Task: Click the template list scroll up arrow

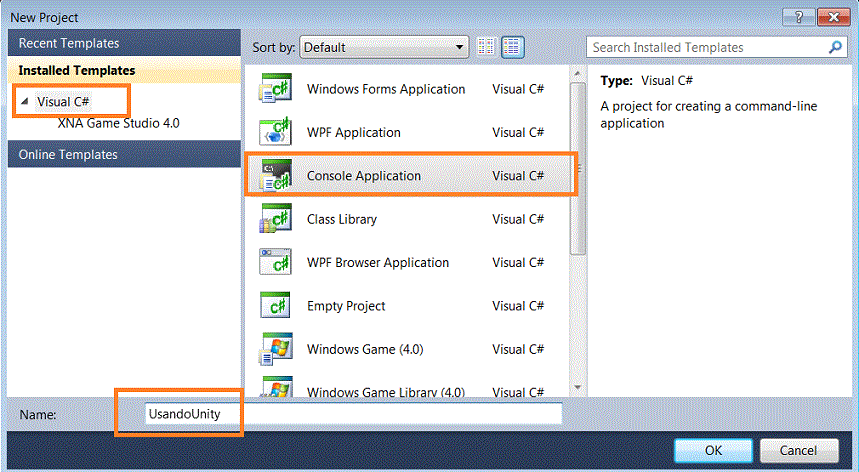Action: (x=577, y=73)
